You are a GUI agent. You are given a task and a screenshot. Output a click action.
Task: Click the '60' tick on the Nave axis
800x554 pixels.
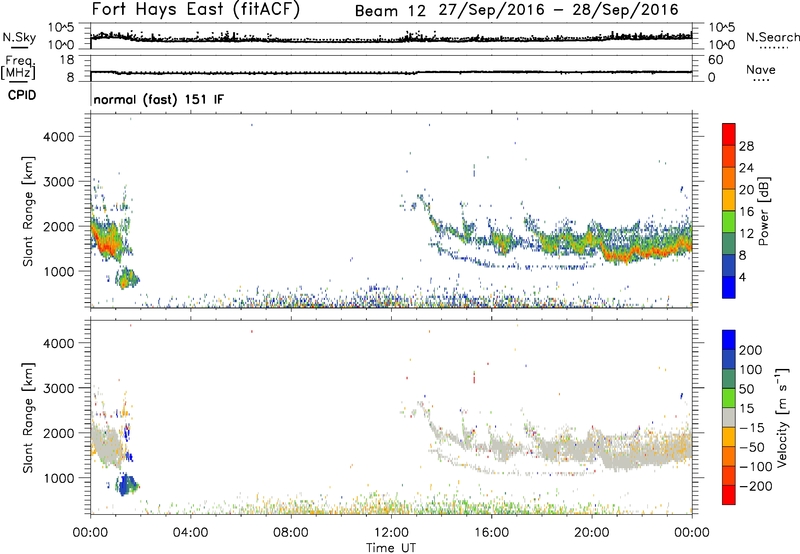point(715,60)
